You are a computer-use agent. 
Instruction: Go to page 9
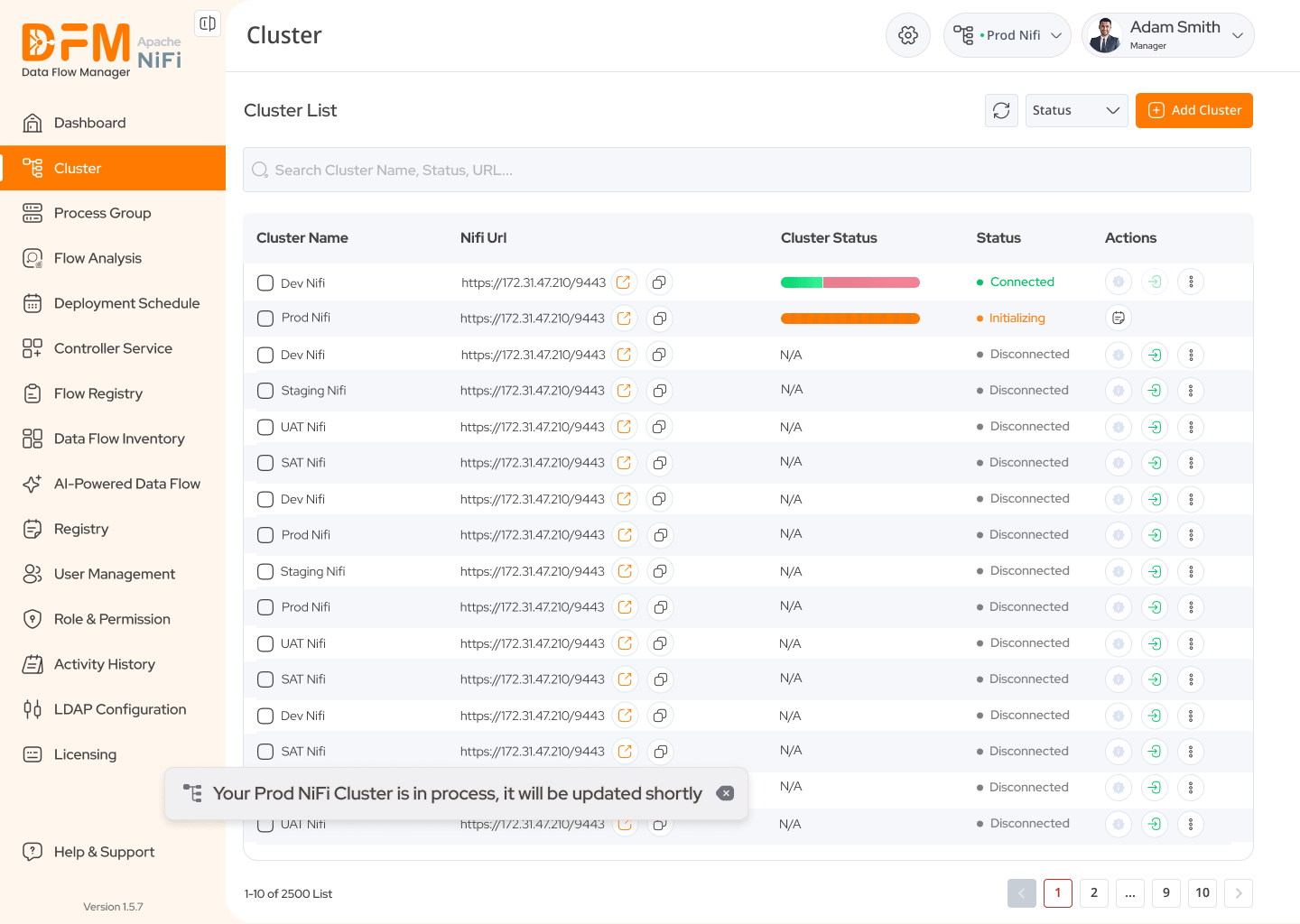click(x=1166, y=893)
